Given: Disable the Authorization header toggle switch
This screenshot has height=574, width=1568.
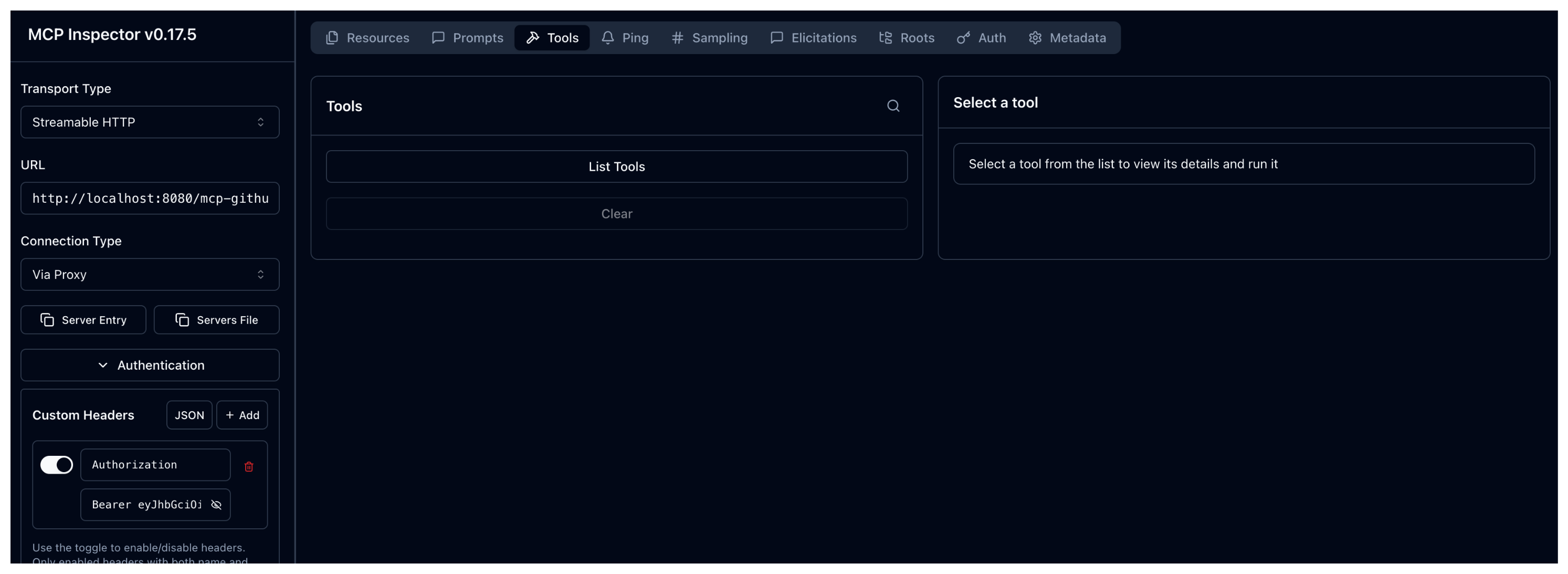Looking at the screenshot, I should tap(57, 464).
